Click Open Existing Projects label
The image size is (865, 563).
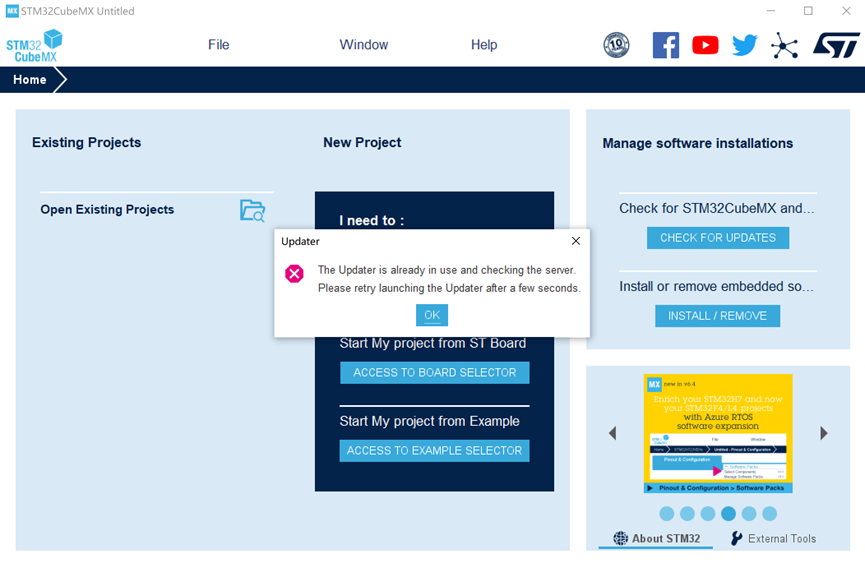pyautogui.click(x=107, y=210)
